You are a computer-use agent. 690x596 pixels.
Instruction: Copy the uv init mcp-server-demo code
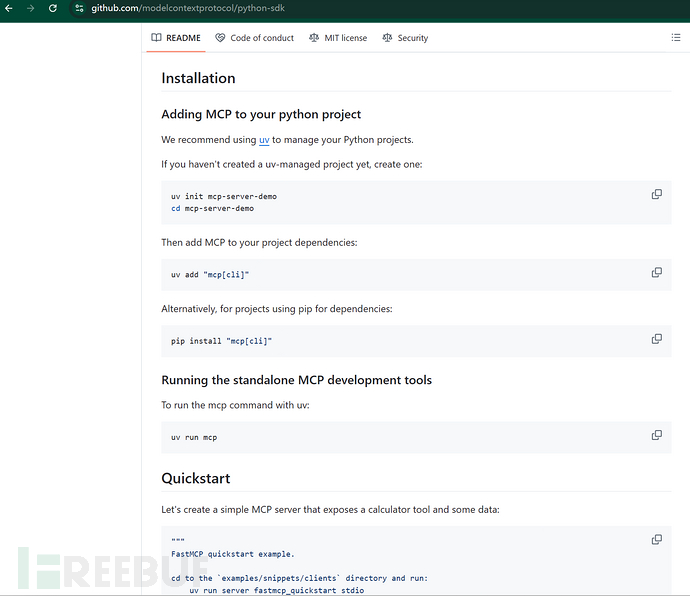click(657, 194)
